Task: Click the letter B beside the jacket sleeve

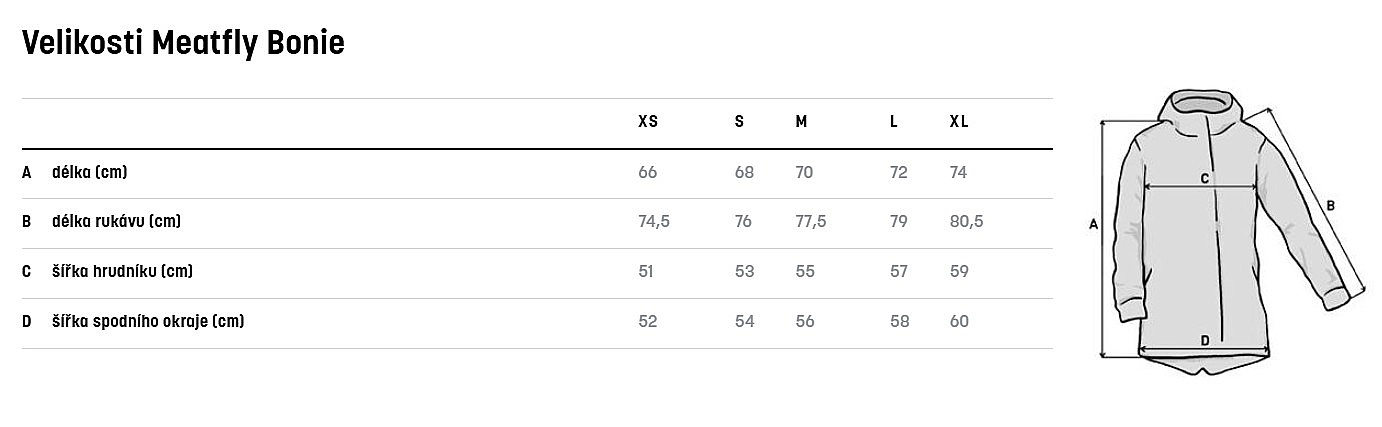Action: click(x=1330, y=206)
